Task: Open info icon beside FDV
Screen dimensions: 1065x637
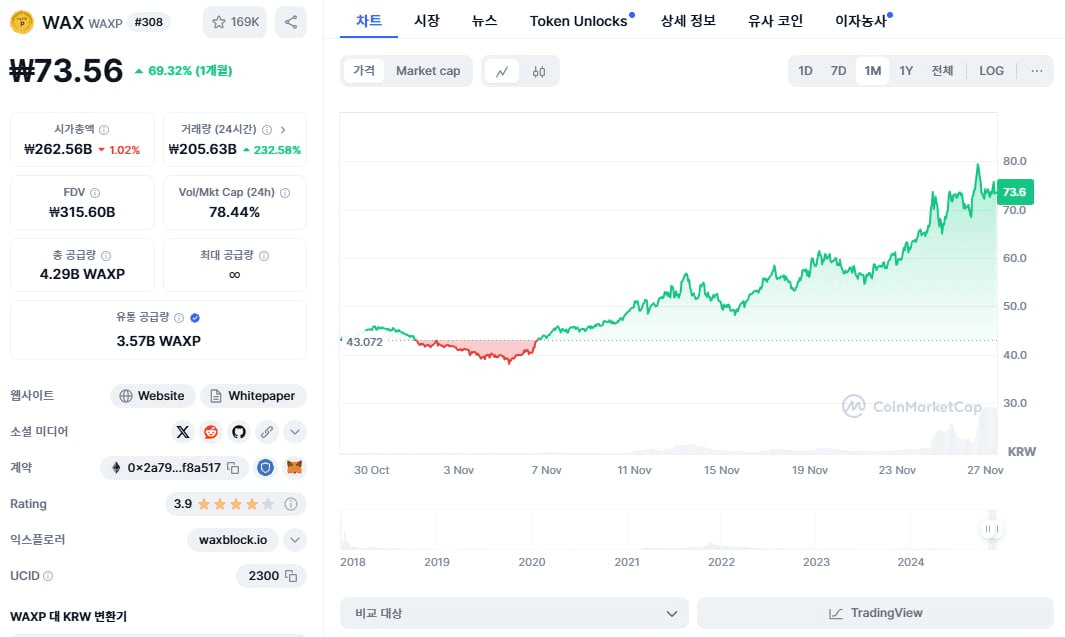Action: tap(95, 193)
